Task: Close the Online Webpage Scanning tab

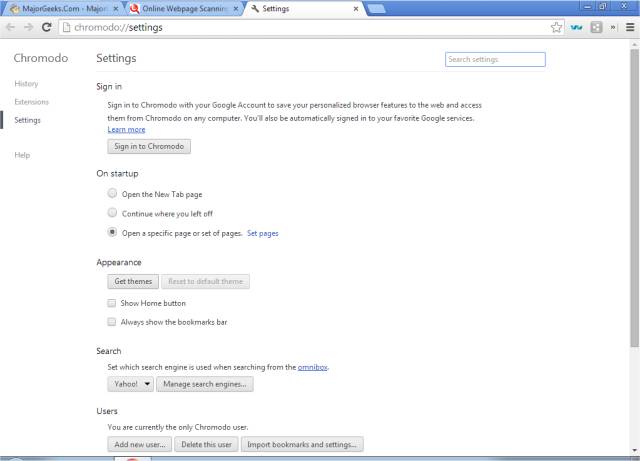Action: [236, 9]
